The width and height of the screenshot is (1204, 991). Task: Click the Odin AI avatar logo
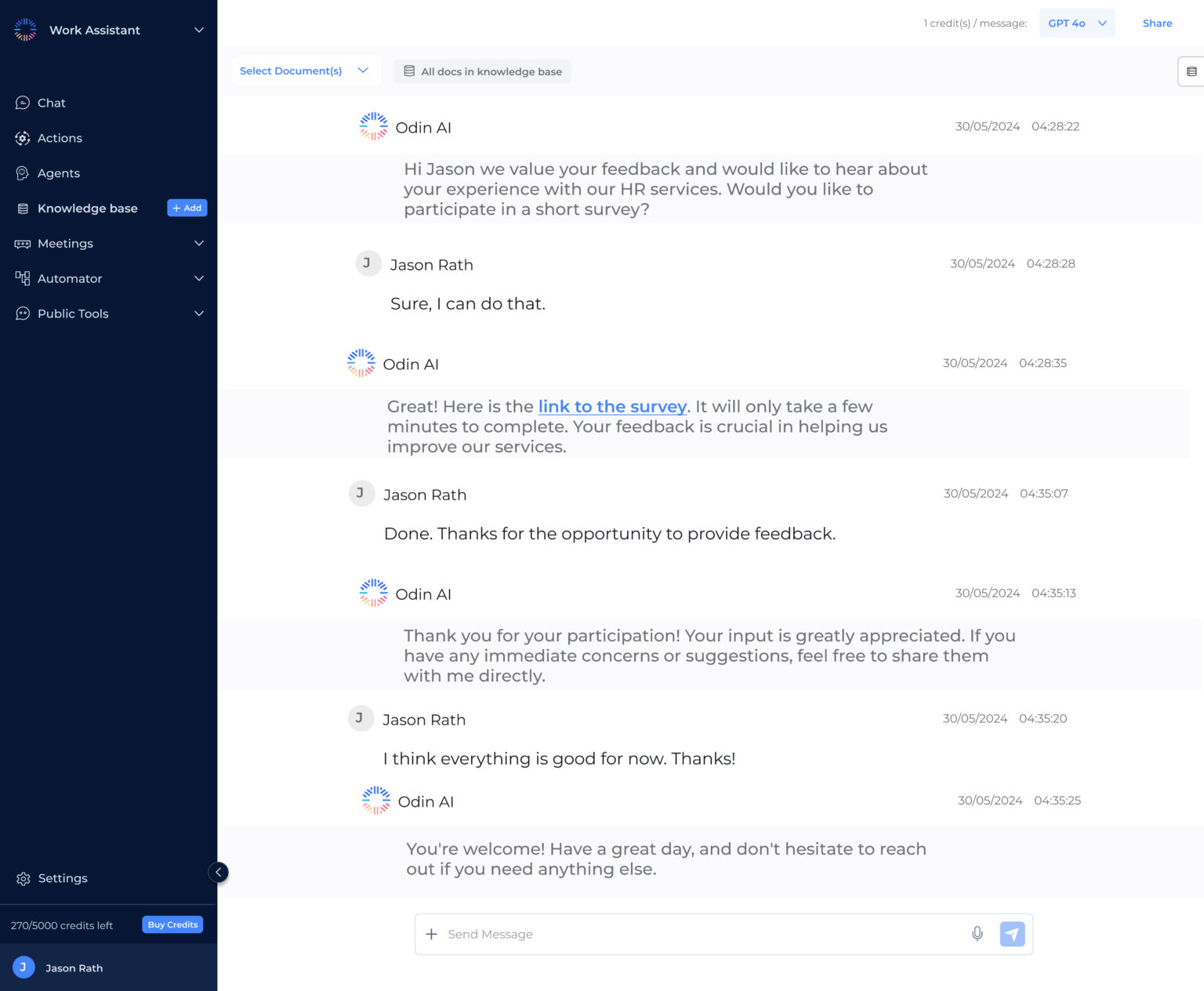374,126
